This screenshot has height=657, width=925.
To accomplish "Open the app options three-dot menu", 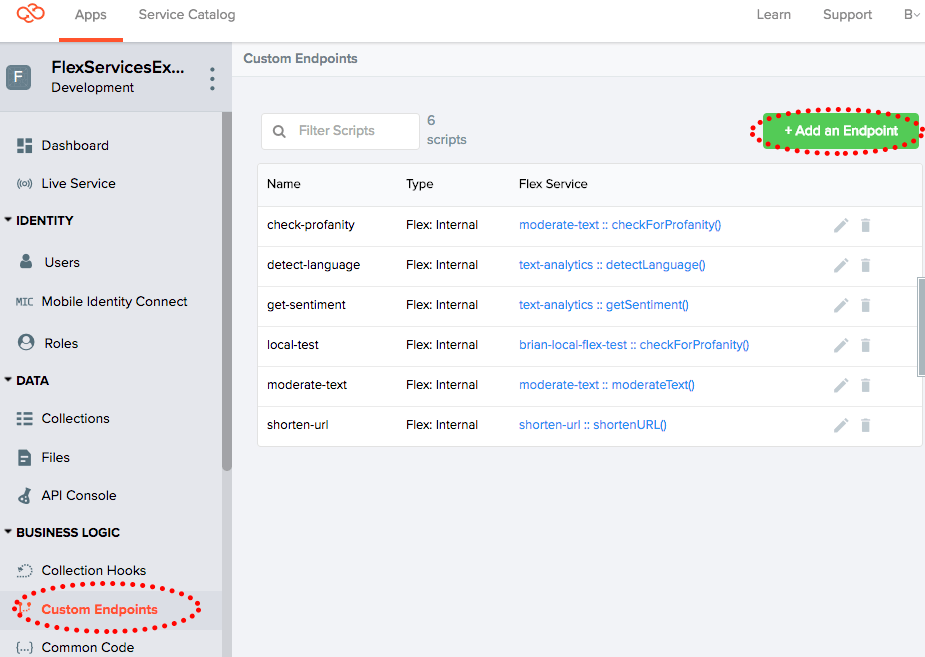I will [x=212, y=78].
